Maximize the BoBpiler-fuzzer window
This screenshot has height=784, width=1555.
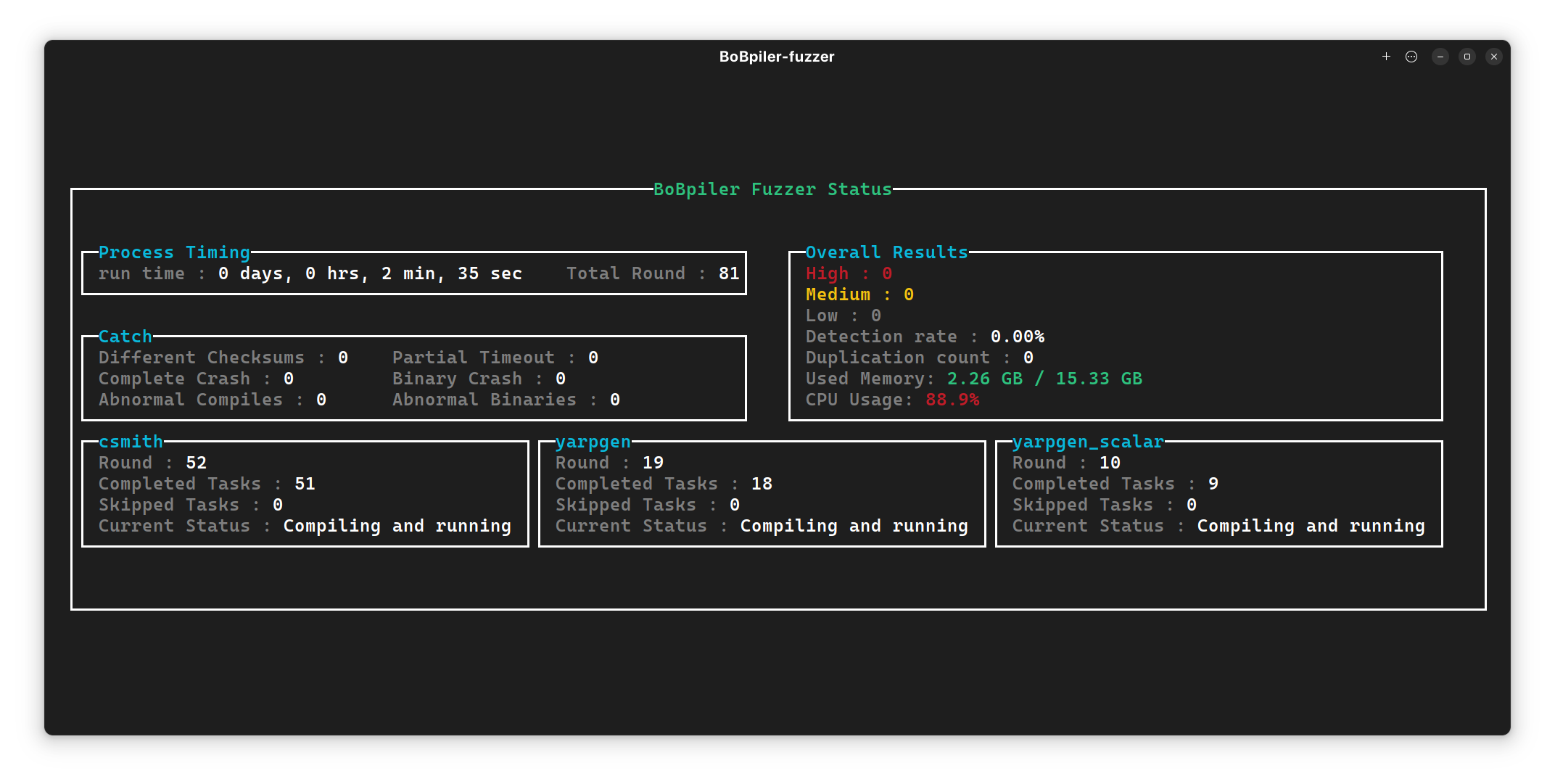(x=1467, y=57)
